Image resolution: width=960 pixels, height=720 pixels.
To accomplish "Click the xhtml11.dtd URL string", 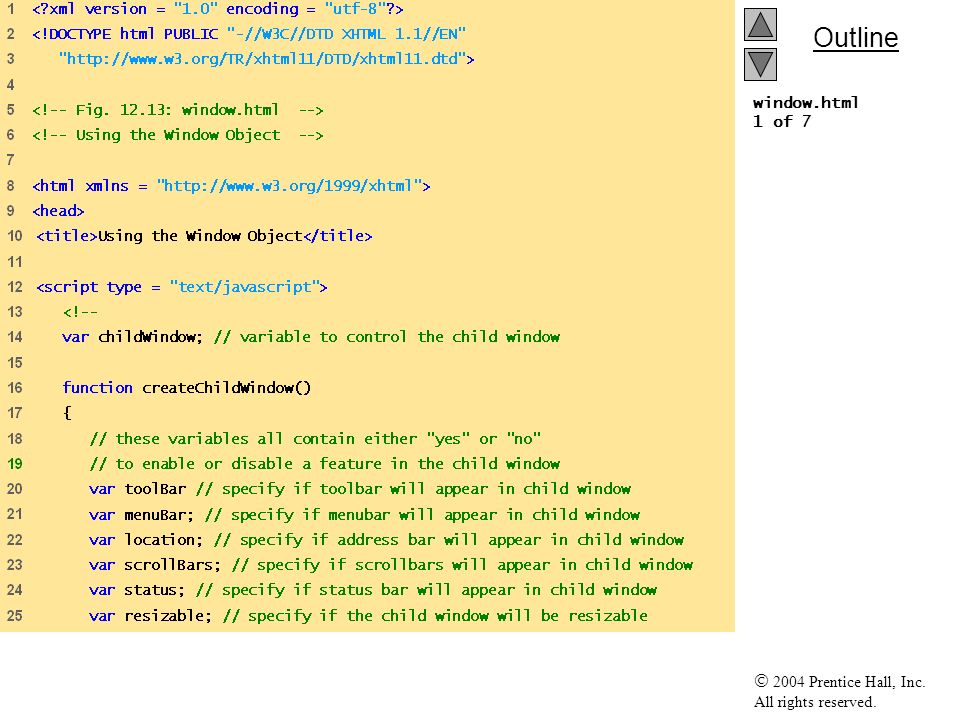I will 266,59.
